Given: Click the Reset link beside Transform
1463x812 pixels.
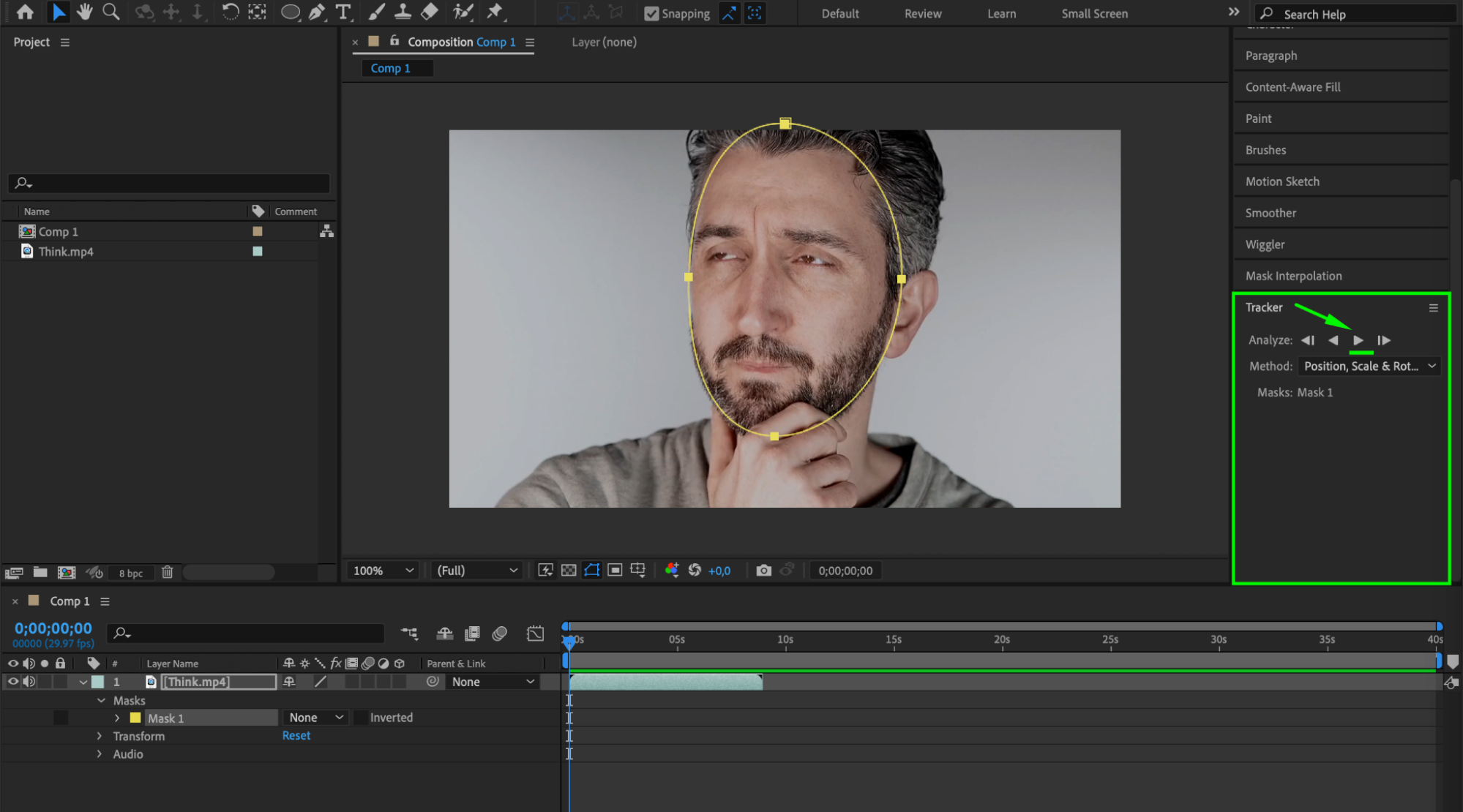Looking at the screenshot, I should pos(296,736).
